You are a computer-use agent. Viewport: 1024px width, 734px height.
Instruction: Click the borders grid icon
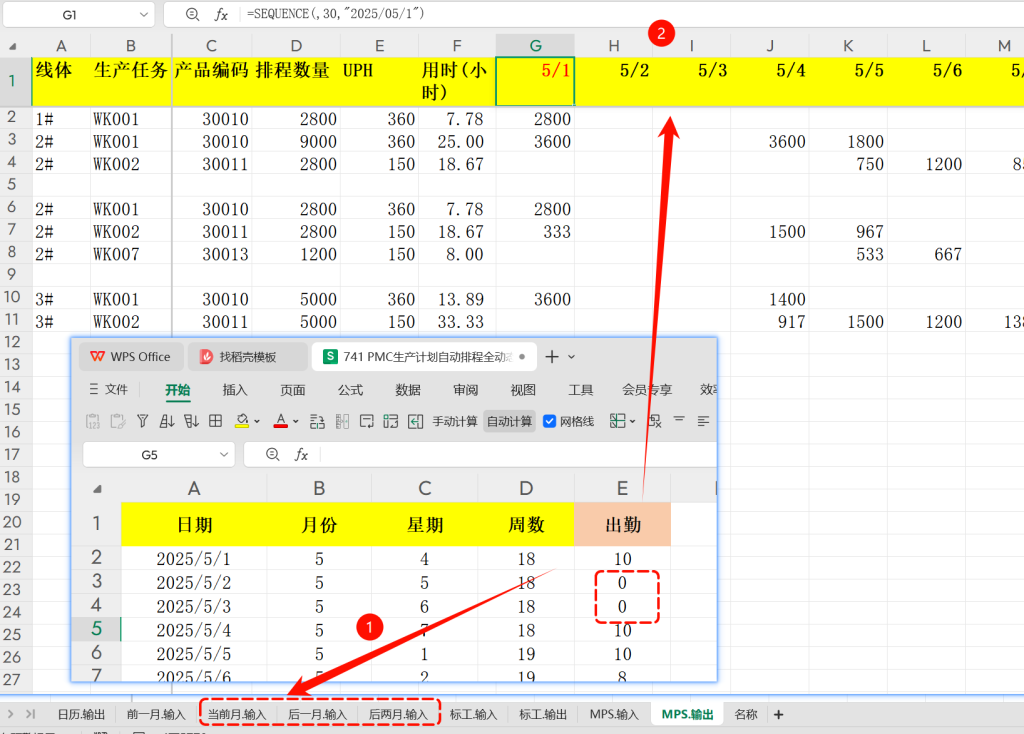coord(216,421)
